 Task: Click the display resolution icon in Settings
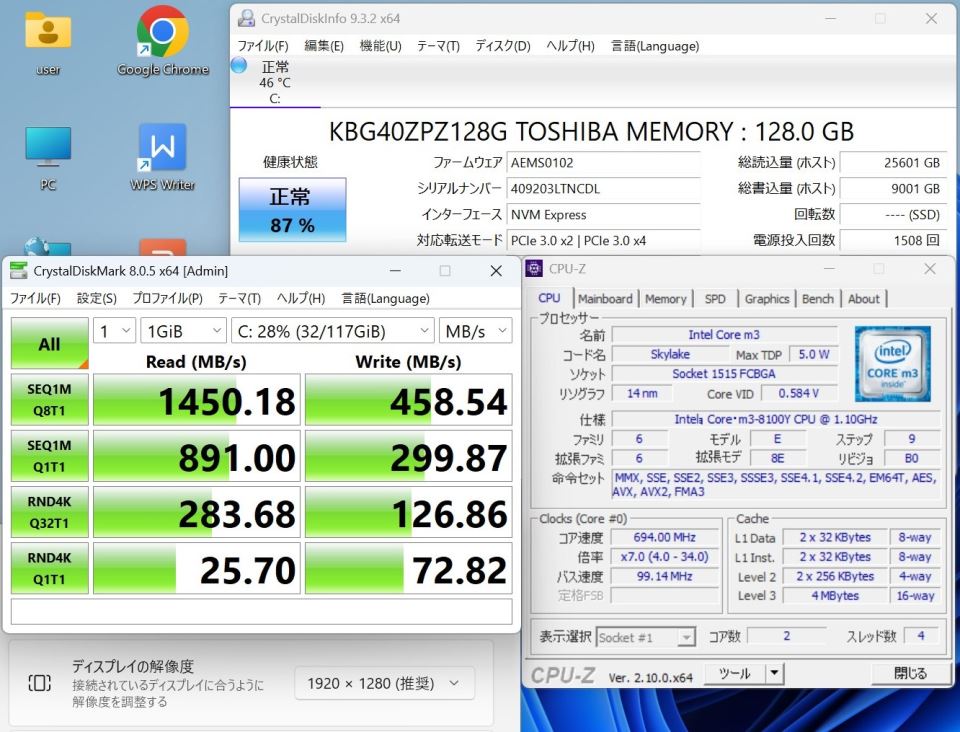[40, 682]
